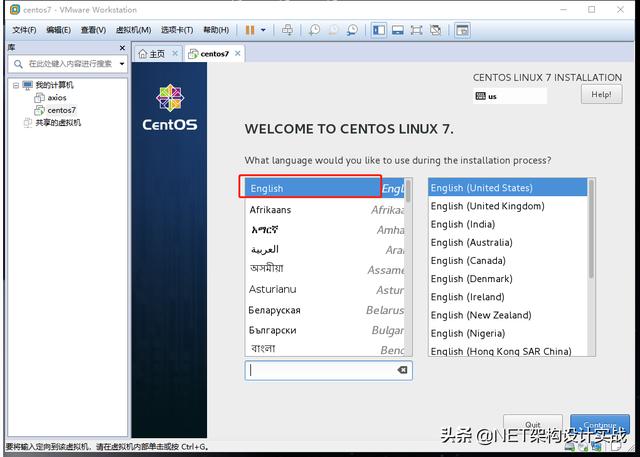
Task: Open the library search filter dropdown arrow
Action: coord(122,64)
